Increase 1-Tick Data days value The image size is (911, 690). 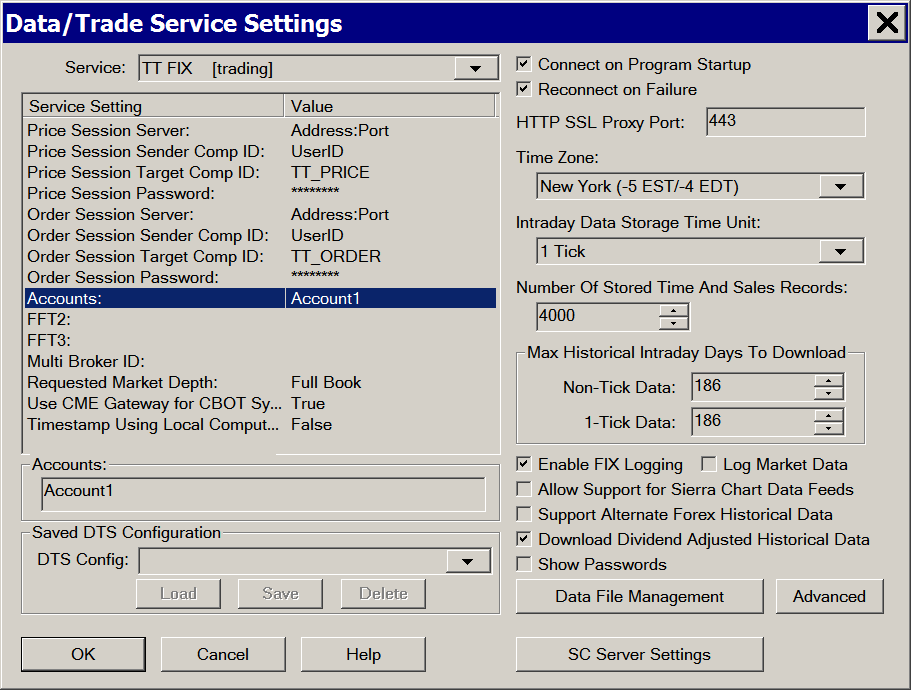click(828, 416)
